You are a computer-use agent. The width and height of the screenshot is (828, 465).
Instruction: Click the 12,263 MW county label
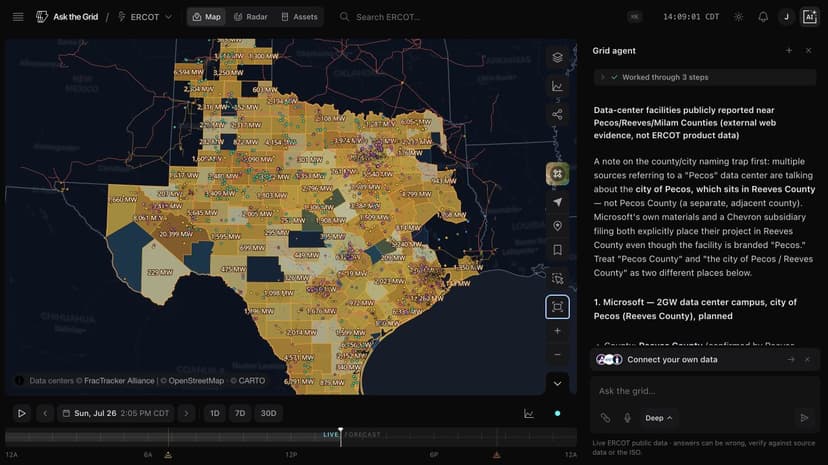pyautogui.click(x=427, y=298)
